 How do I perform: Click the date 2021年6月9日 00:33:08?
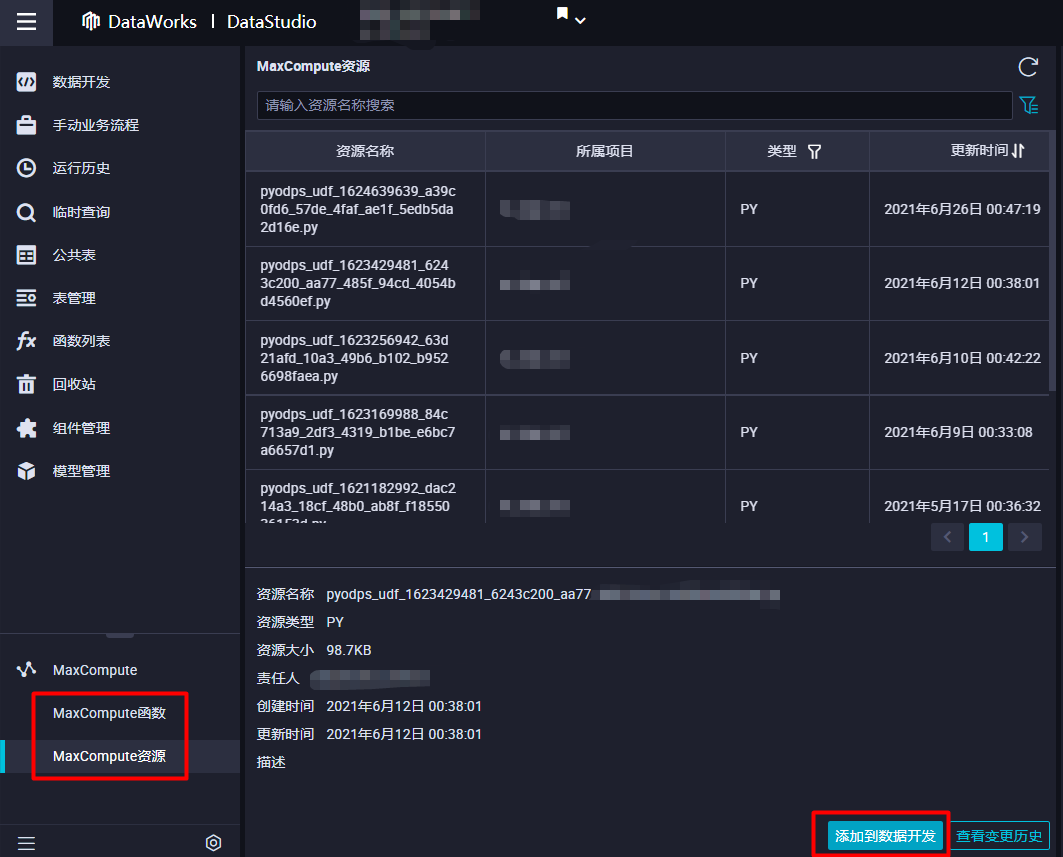pos(958,432)
